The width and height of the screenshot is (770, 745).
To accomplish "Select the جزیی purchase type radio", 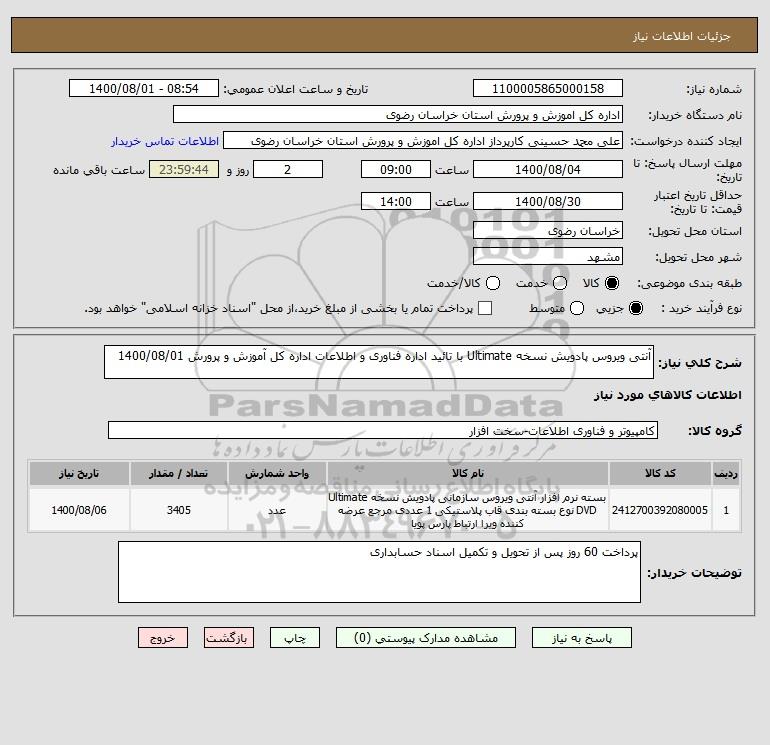I will pos(635,308).
